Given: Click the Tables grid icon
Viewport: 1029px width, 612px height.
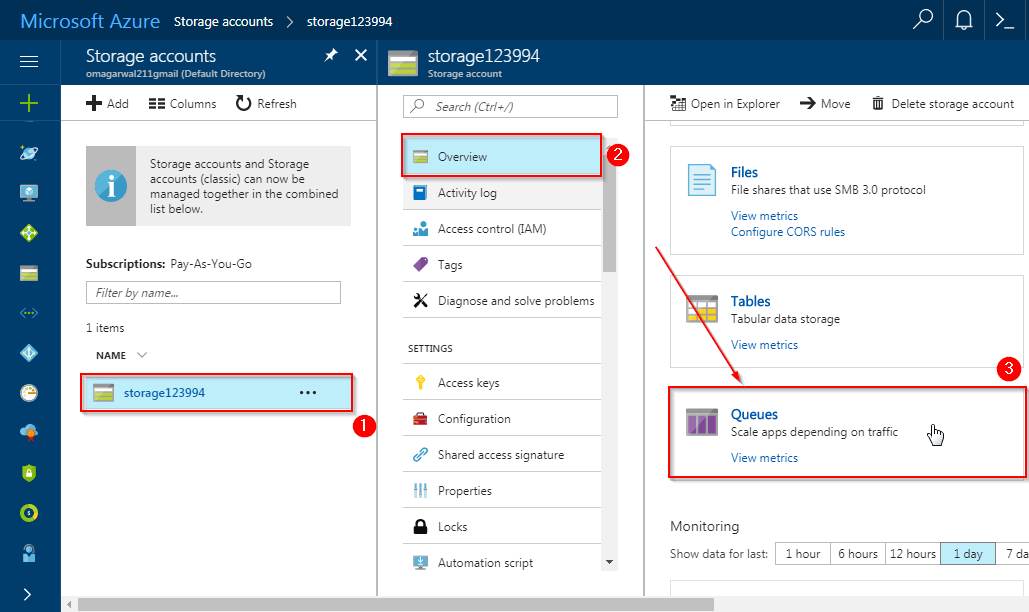Looking at the screenshot, I should click(702, 309).
